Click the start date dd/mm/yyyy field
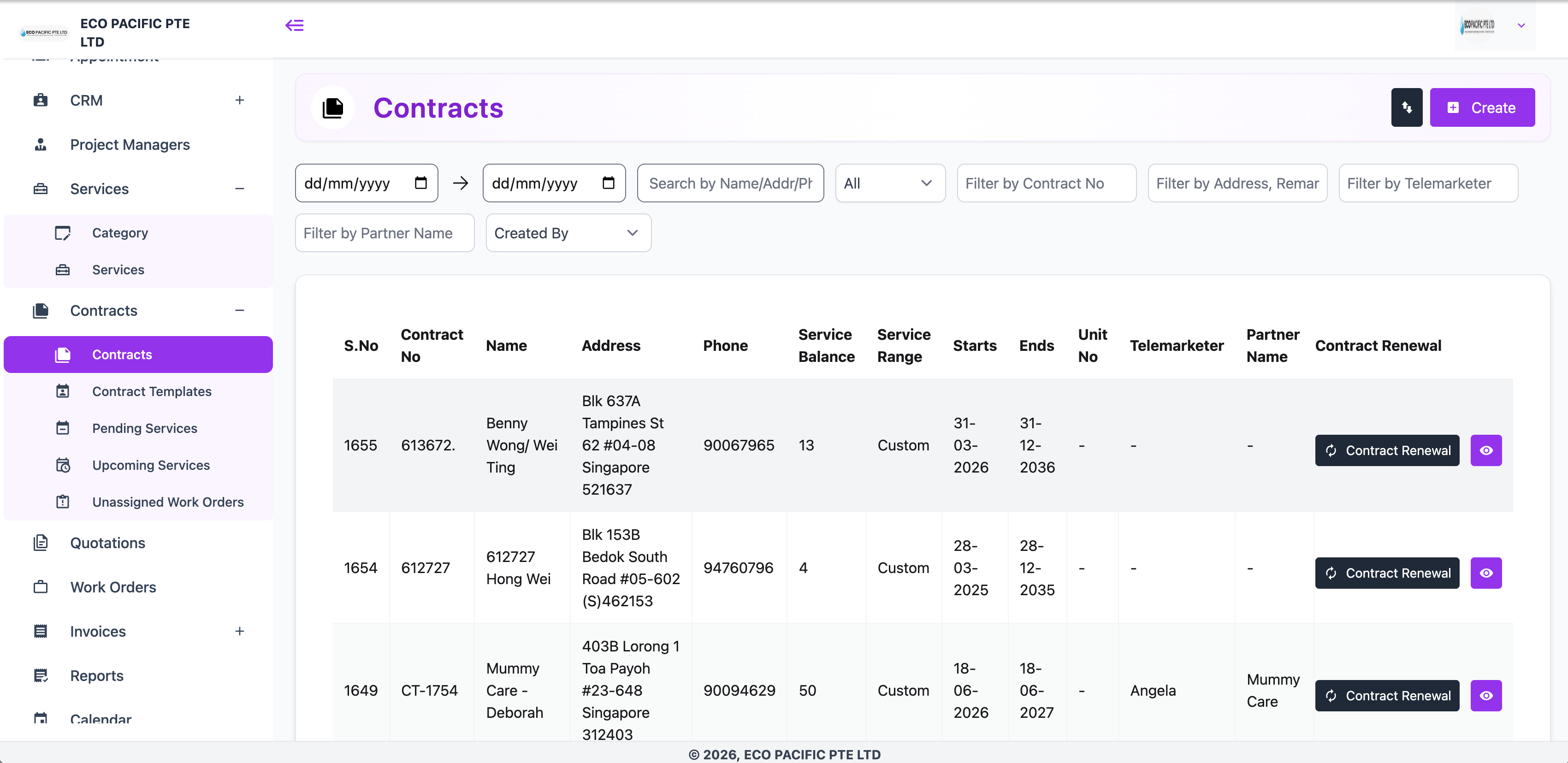The image size is (1568, 763). [366, 183]
